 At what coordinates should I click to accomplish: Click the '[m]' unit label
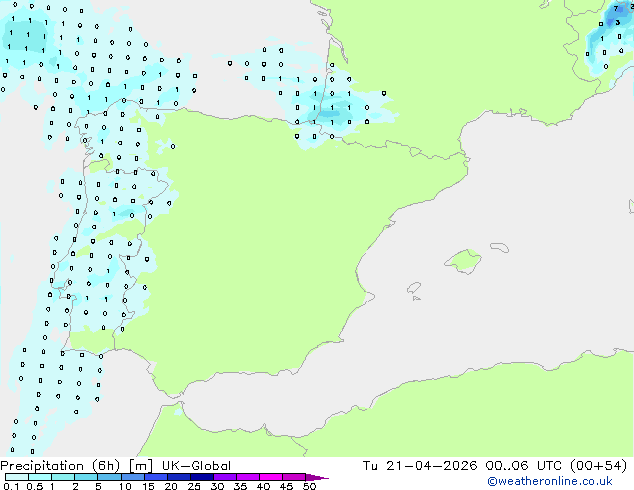[x=140, y=466]
